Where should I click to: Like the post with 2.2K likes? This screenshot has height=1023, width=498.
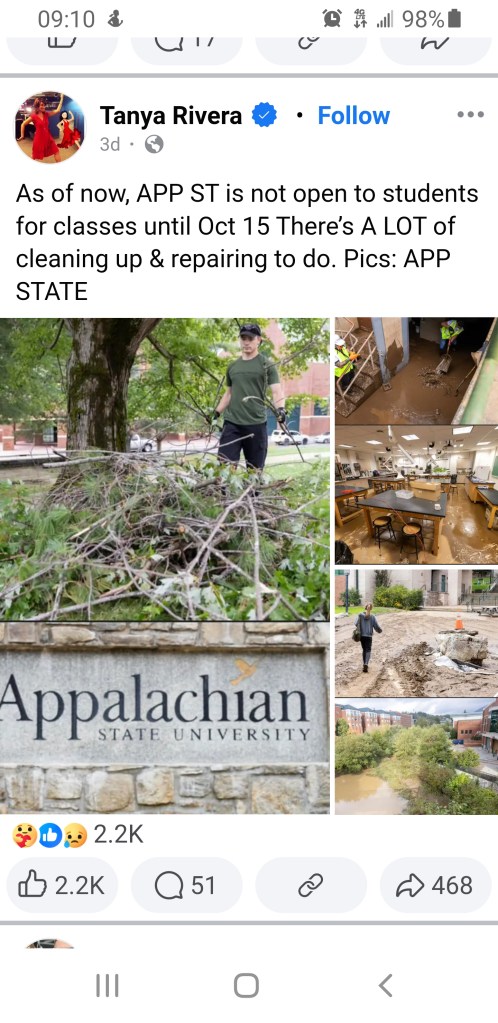[x=62, y=885]
